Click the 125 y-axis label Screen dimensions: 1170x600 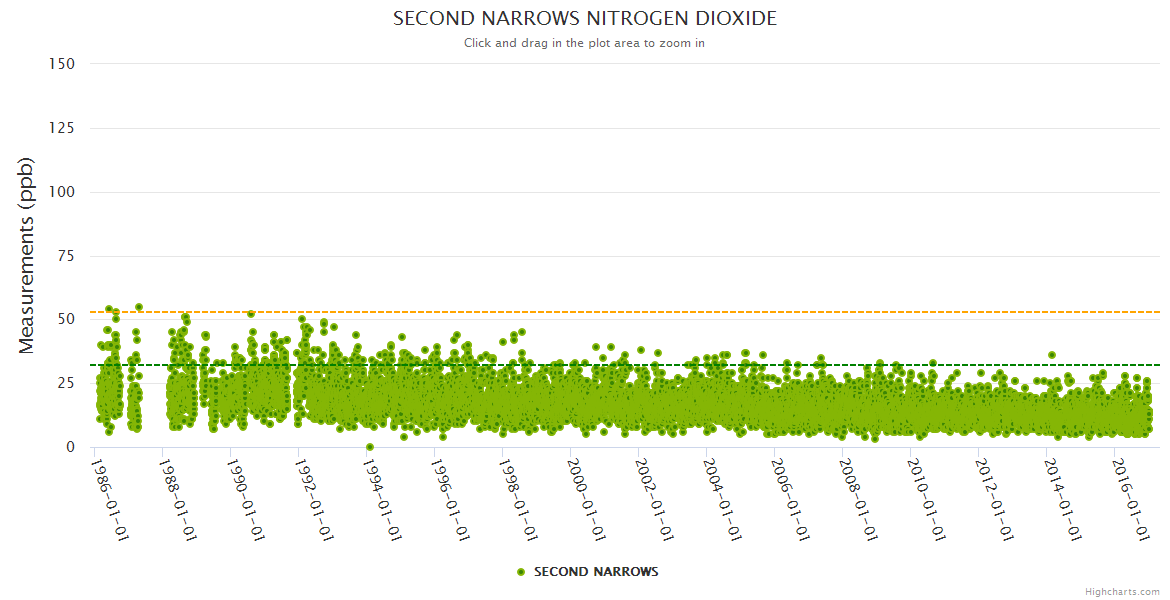pos(62,128)
